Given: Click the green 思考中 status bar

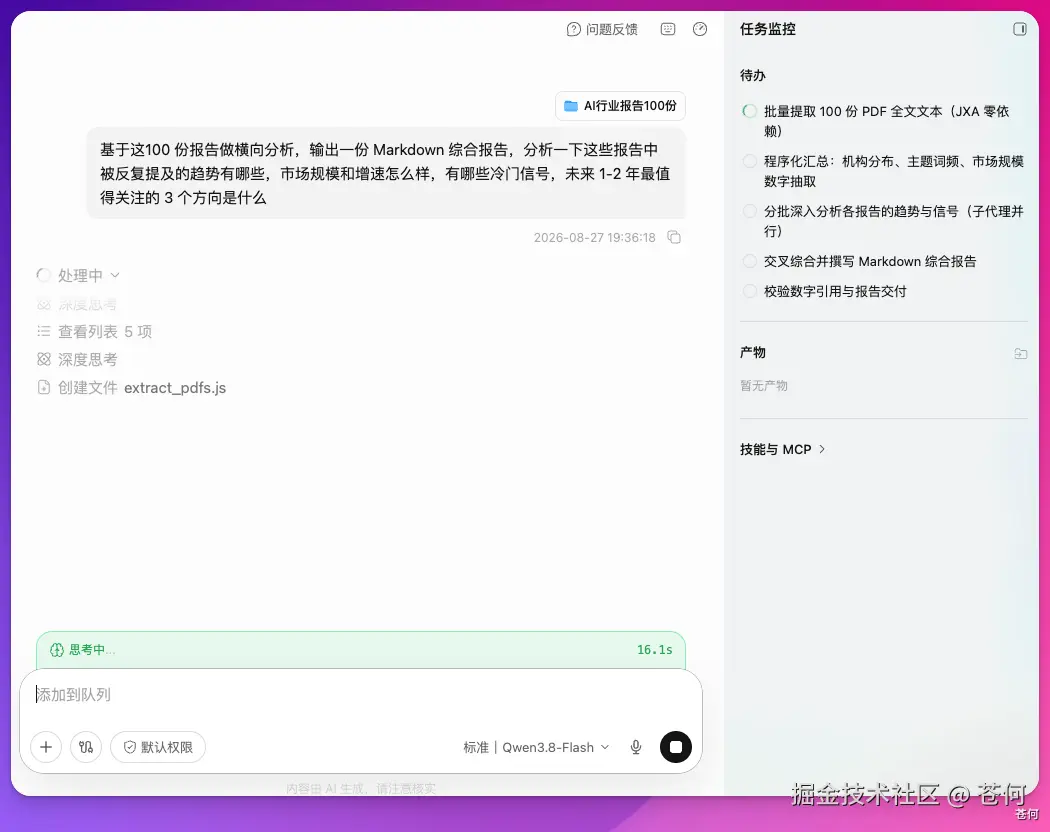Looking at the screenshot, I should 361,650.
